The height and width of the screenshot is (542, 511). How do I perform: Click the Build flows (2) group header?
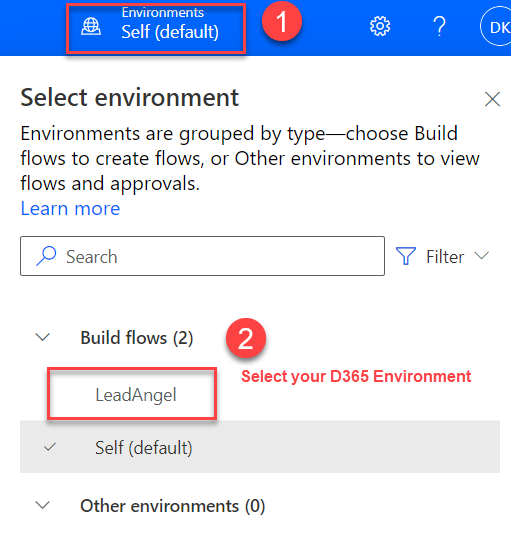pyautogui.click(x=137, y=337)
